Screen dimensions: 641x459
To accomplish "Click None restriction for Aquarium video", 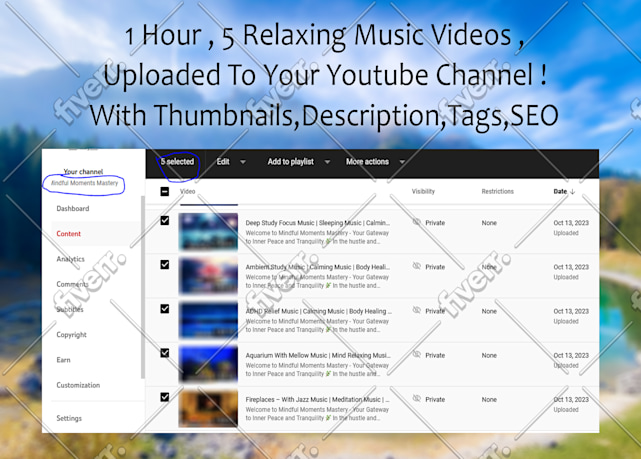I will coord(489,355).
